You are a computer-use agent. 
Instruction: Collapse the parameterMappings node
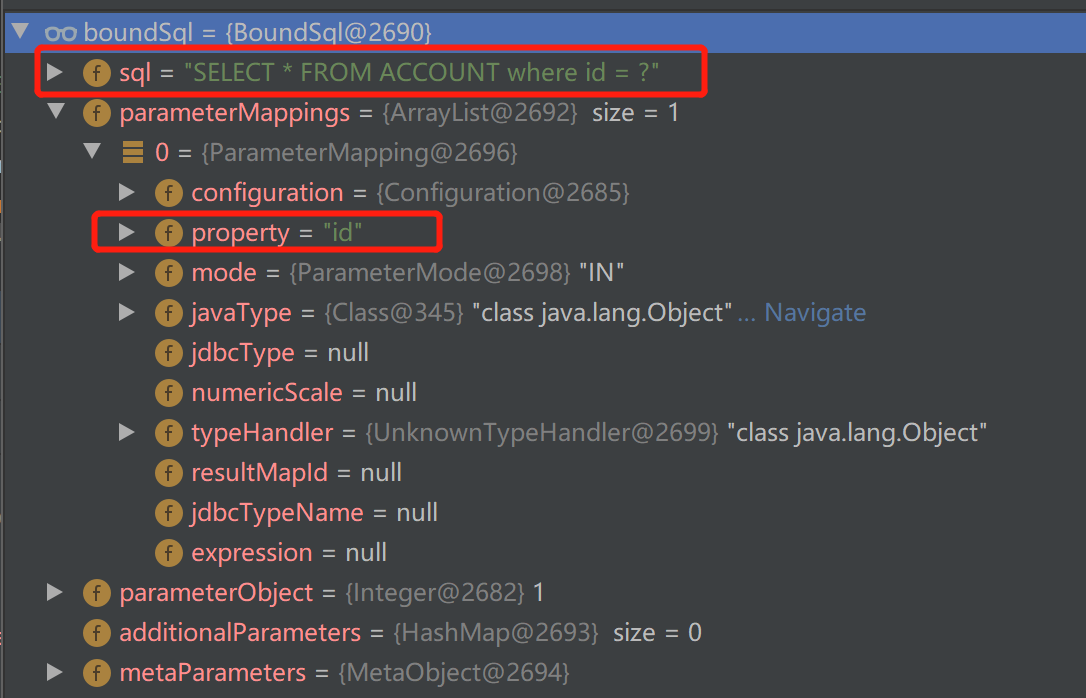click(56, 111)
